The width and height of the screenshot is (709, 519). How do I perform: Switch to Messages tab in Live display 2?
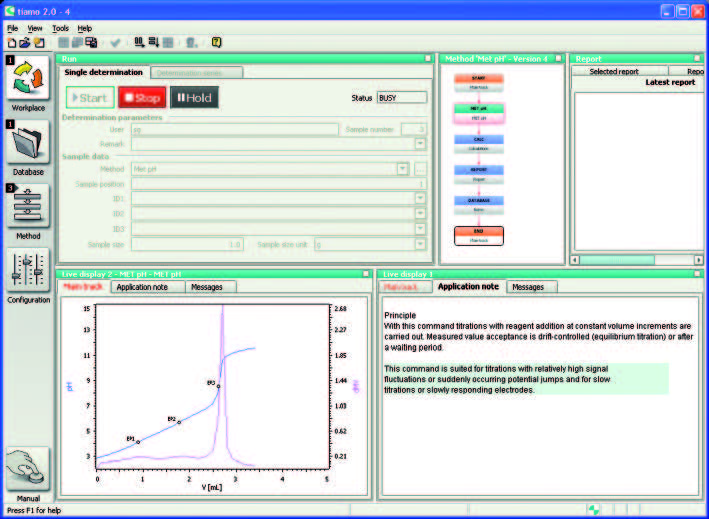(x=211, y=287)
